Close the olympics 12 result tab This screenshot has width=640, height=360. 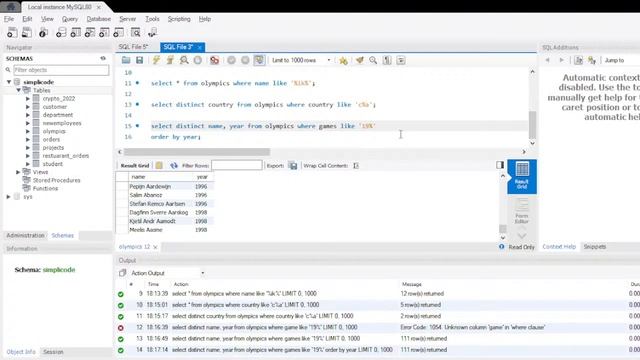pos(155,247)
